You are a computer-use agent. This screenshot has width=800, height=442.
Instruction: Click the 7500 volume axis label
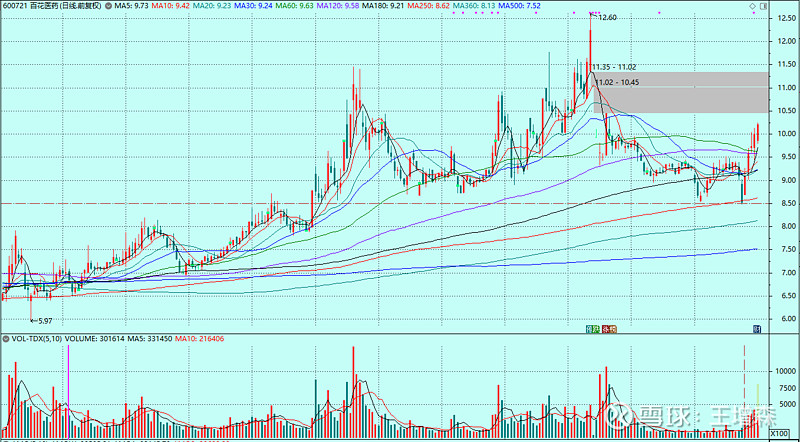[787, 388]
